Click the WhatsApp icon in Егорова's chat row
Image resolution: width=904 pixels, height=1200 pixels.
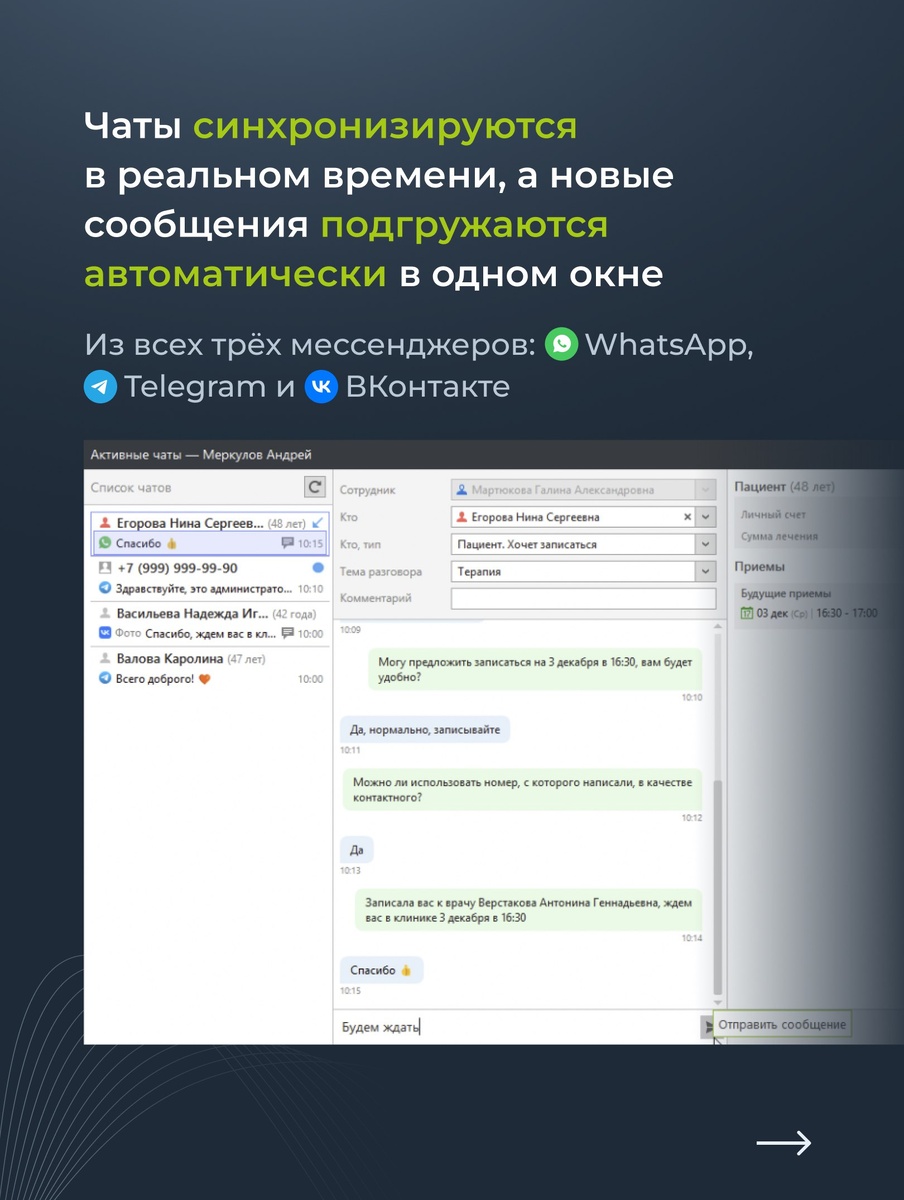(105, 543)
